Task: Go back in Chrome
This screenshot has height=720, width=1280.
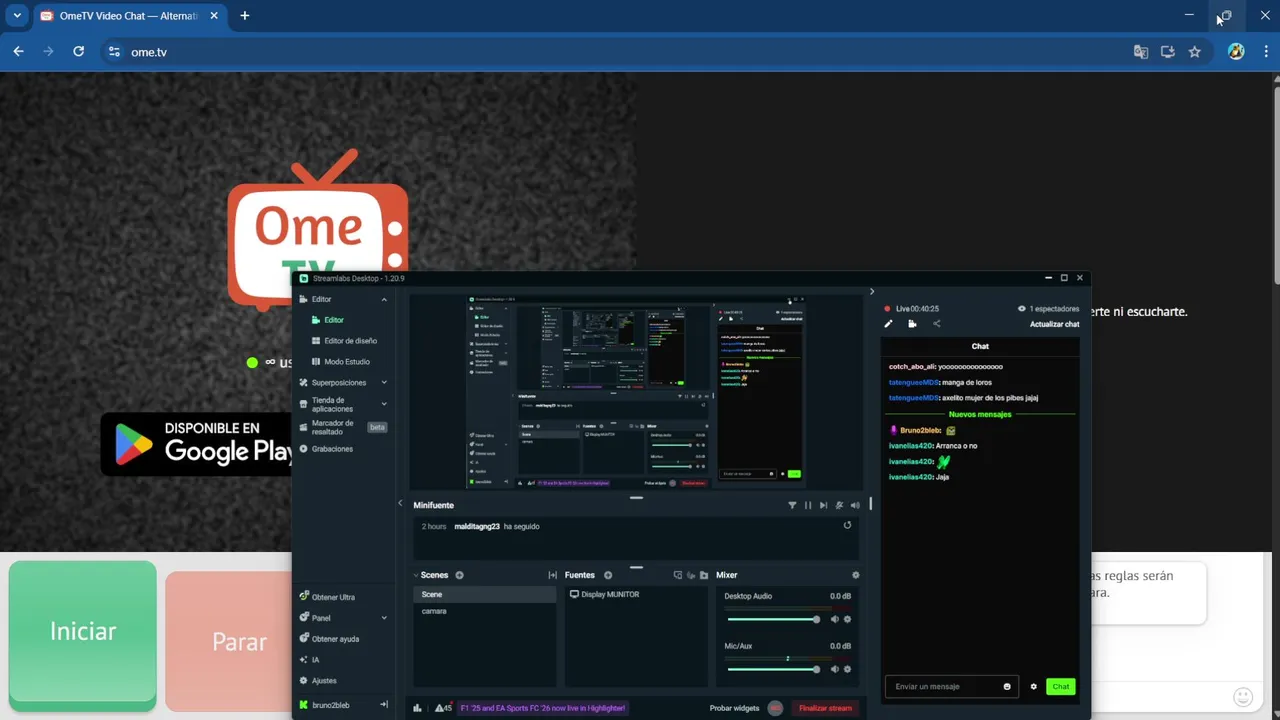Action: [x=18, y=51]
